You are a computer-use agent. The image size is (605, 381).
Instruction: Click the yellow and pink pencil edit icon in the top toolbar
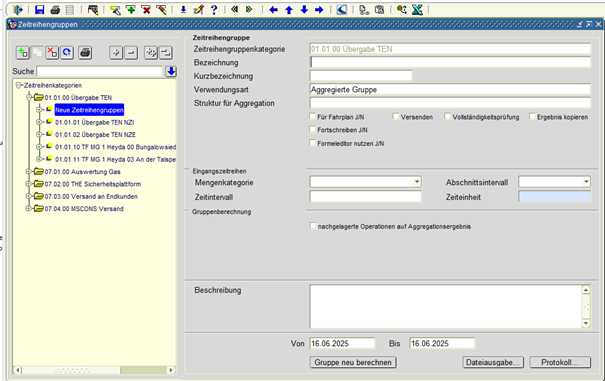199,10
